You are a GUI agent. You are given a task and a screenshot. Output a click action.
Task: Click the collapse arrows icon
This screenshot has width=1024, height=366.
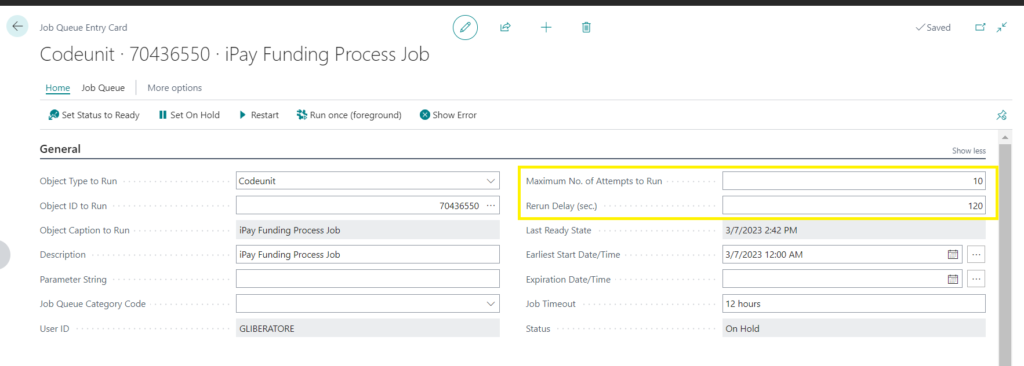pyautogui.click(x=1002, y=27)
